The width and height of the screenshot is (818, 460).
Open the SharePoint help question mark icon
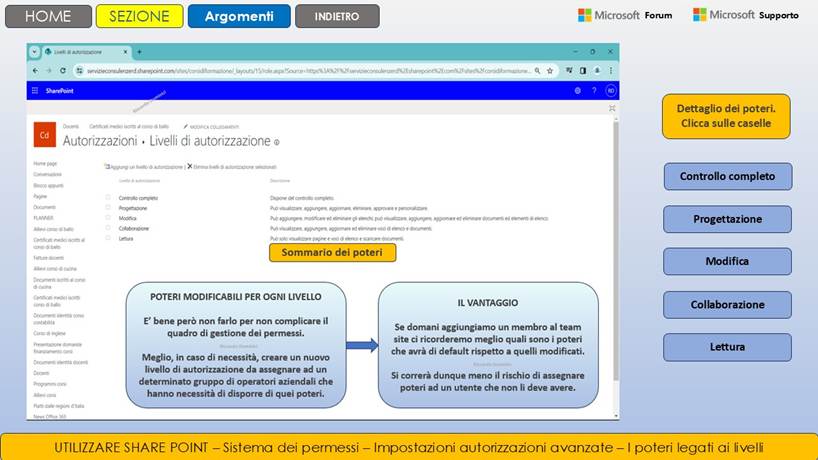[x=594, y=91]
